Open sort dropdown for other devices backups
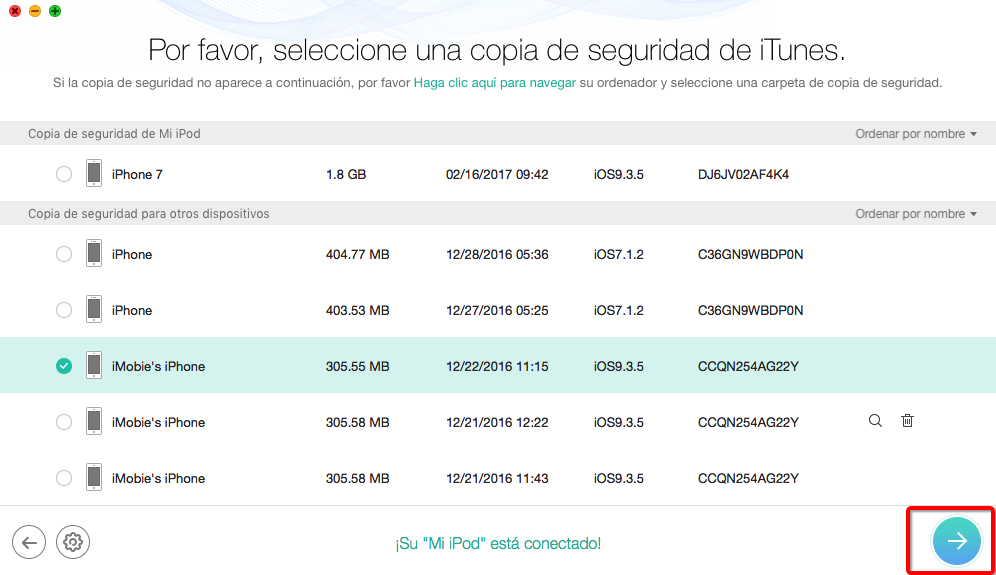 click(915, 213)
